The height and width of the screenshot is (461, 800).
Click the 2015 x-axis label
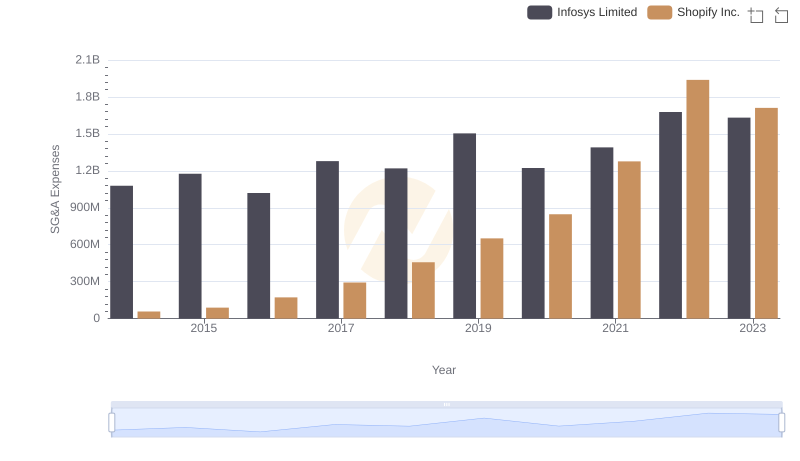coord(204,328)
